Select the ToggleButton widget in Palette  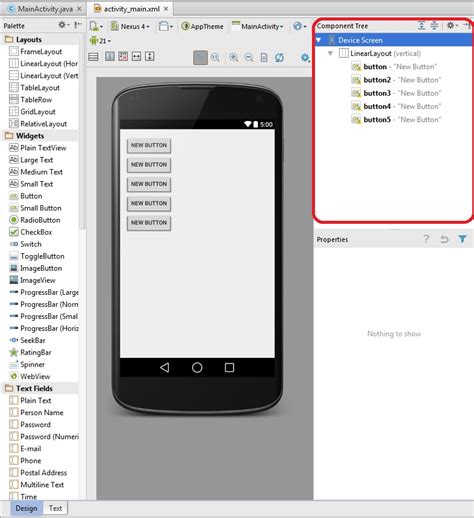[37, 256]
